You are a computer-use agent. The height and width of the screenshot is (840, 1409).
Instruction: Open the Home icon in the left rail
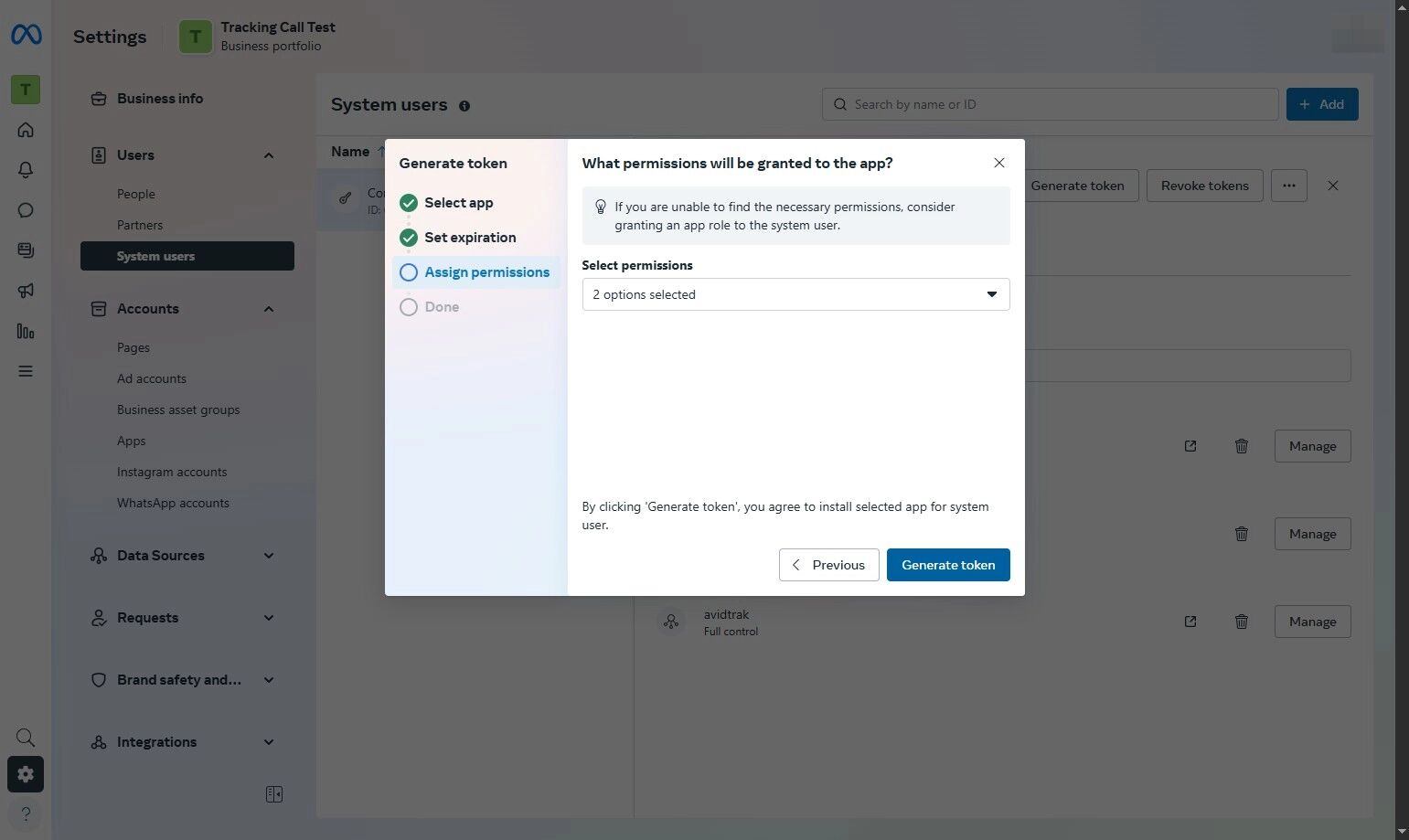(x=26, y=129)
